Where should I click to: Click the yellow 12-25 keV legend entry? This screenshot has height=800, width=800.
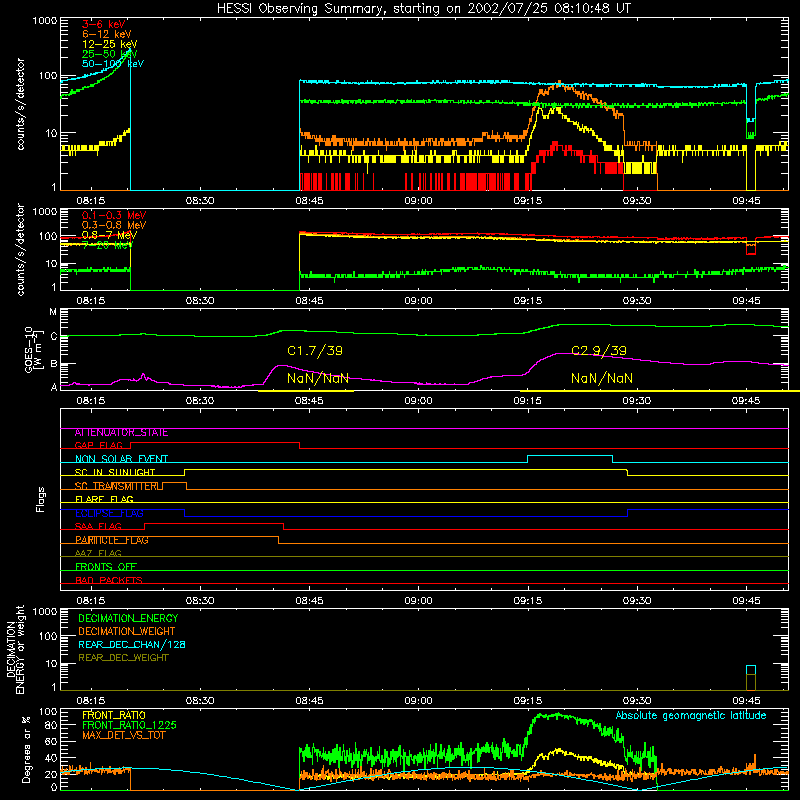(110, 44)
